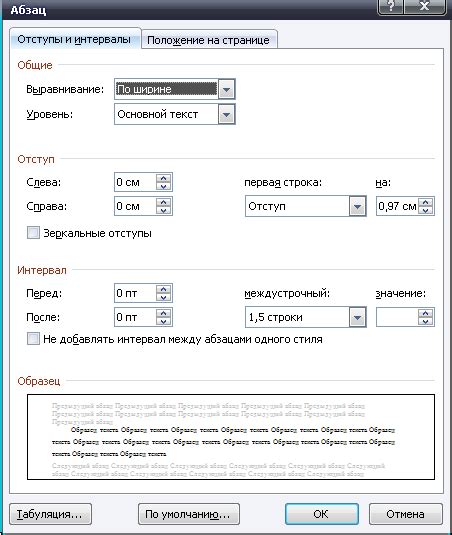Enable the Зеркальные отступы checkbox

(x=33, y=233)
